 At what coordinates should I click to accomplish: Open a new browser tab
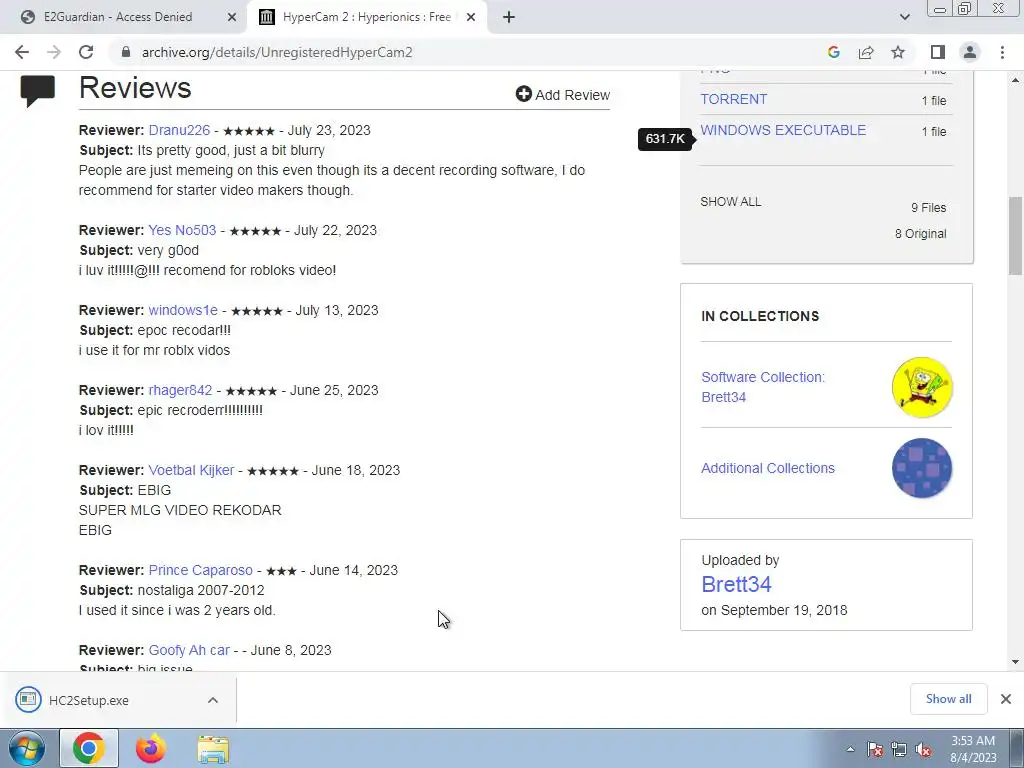pyautogui.click(x=509, y=17)
